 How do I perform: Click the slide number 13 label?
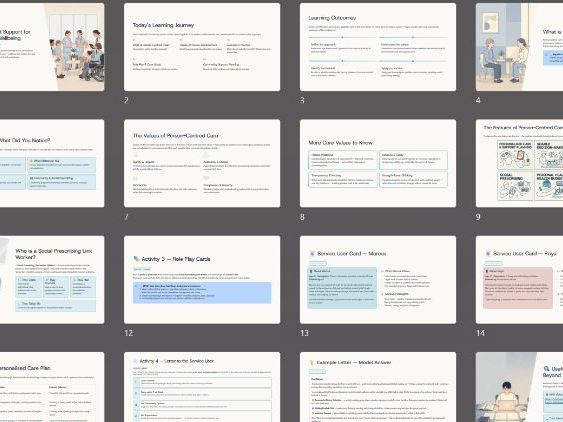304,333
